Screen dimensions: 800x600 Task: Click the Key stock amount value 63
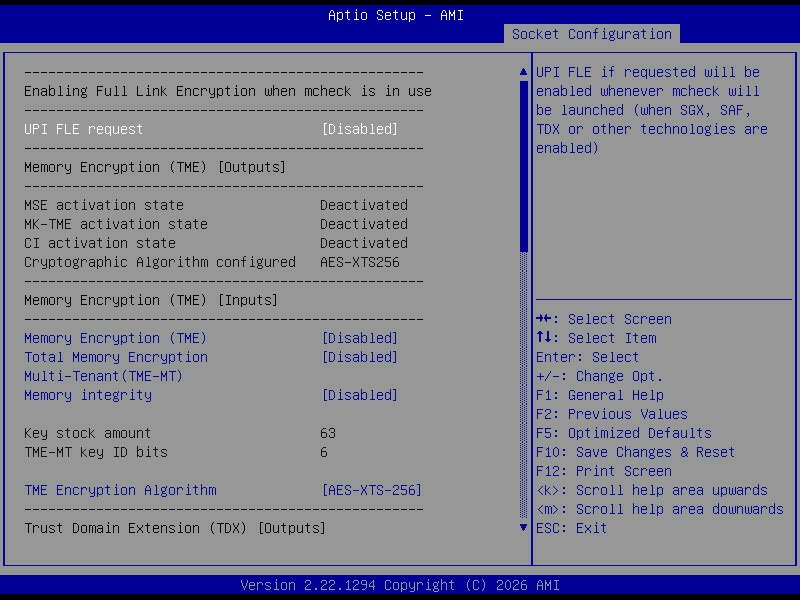click(x=328, y=433)
